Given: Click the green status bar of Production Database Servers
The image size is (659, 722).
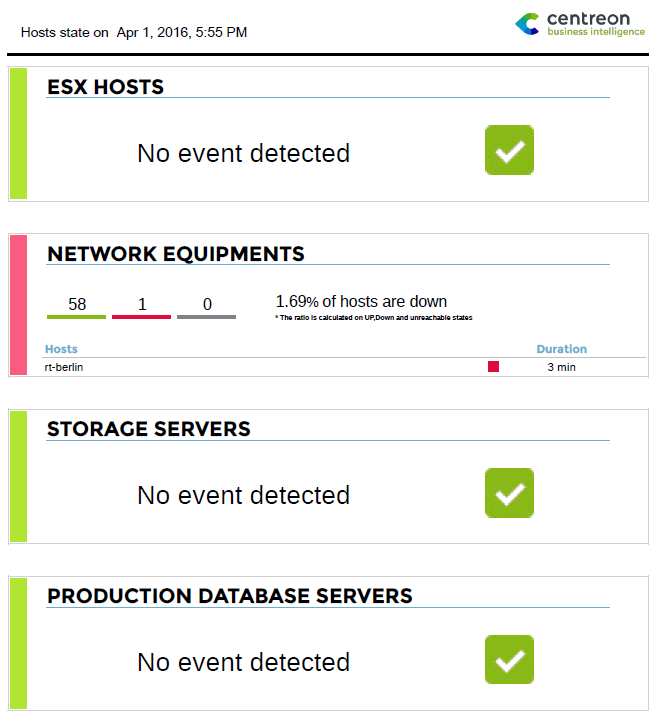Looking at the screenshot, I should [x=18, y=643].
